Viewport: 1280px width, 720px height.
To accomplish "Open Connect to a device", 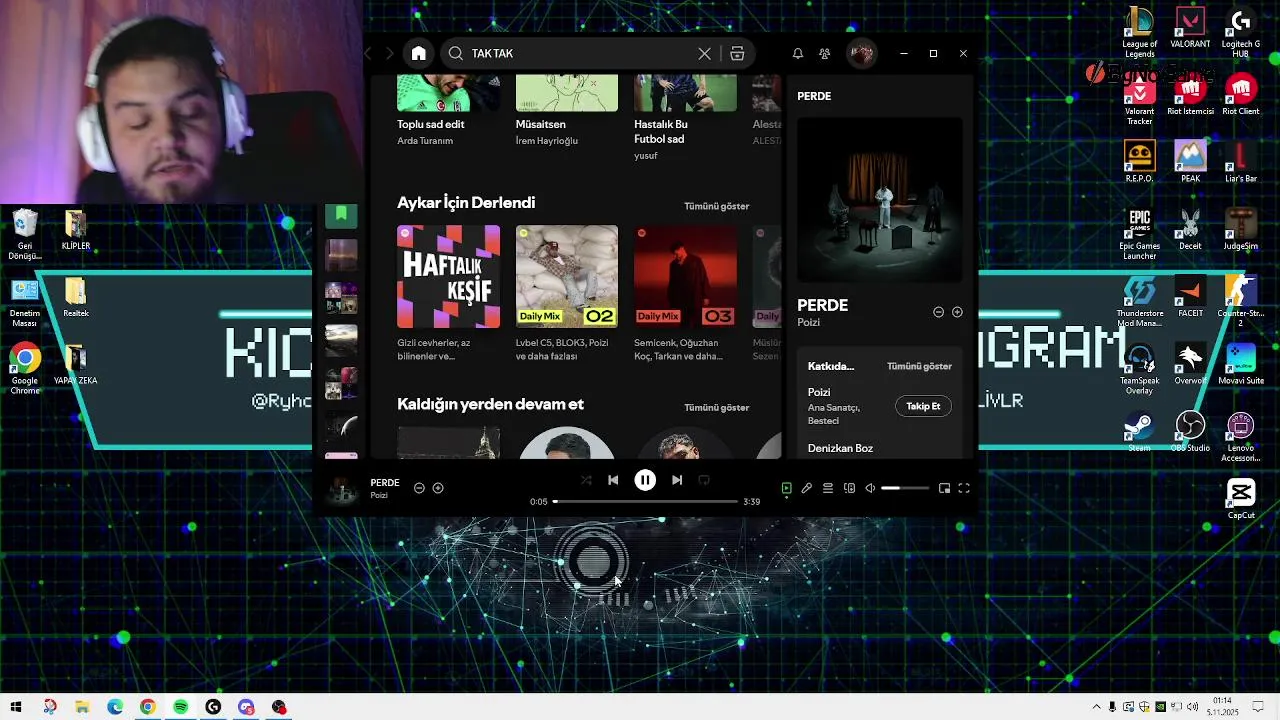I will tap(849, 488).
